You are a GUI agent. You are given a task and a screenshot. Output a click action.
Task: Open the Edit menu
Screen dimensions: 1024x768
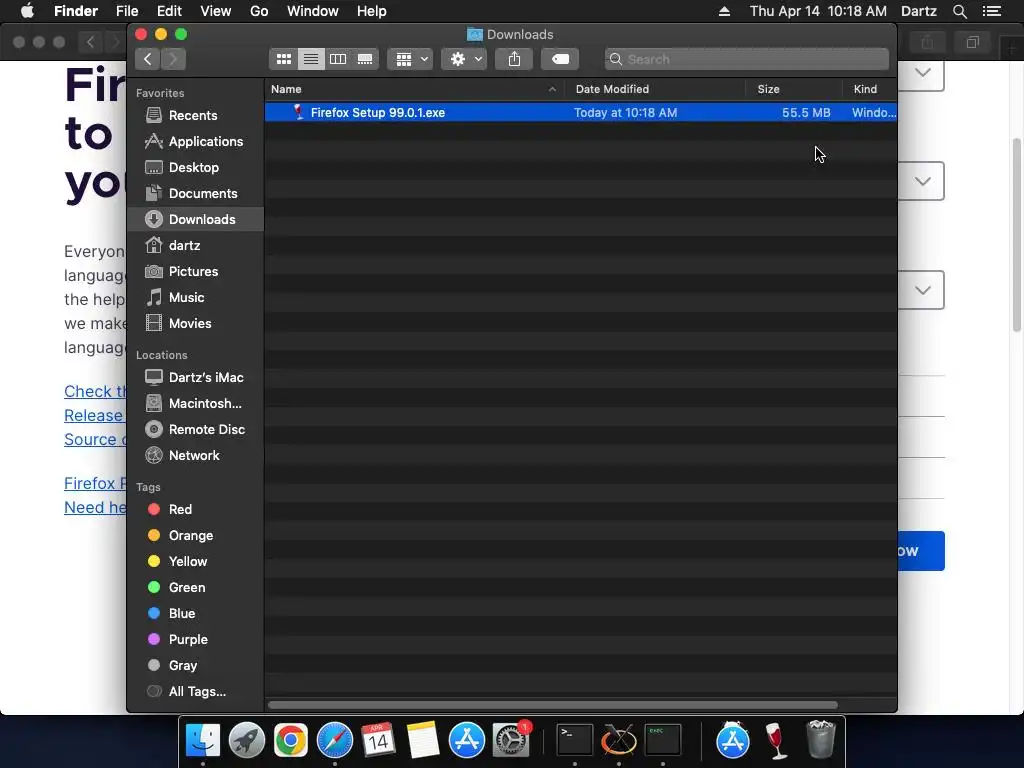pos(169,11)
